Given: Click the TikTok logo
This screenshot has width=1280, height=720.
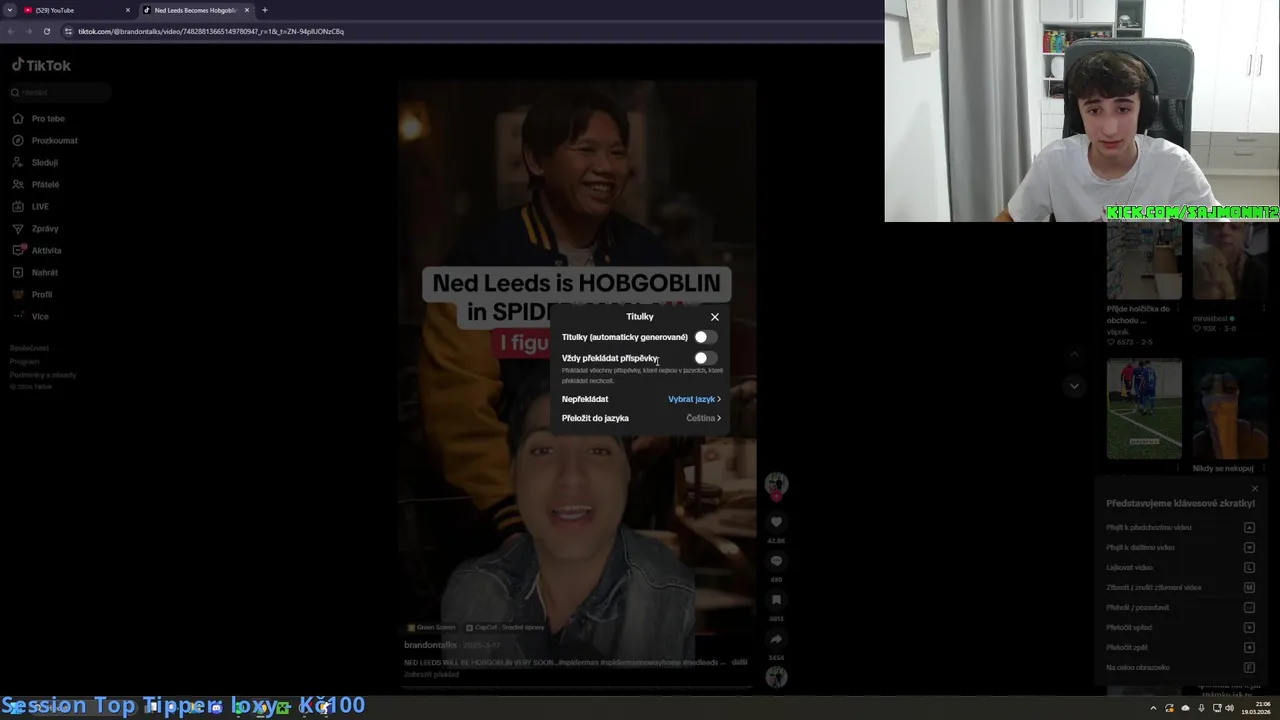Looking at the screenshot, I should (x=41, y=65).
